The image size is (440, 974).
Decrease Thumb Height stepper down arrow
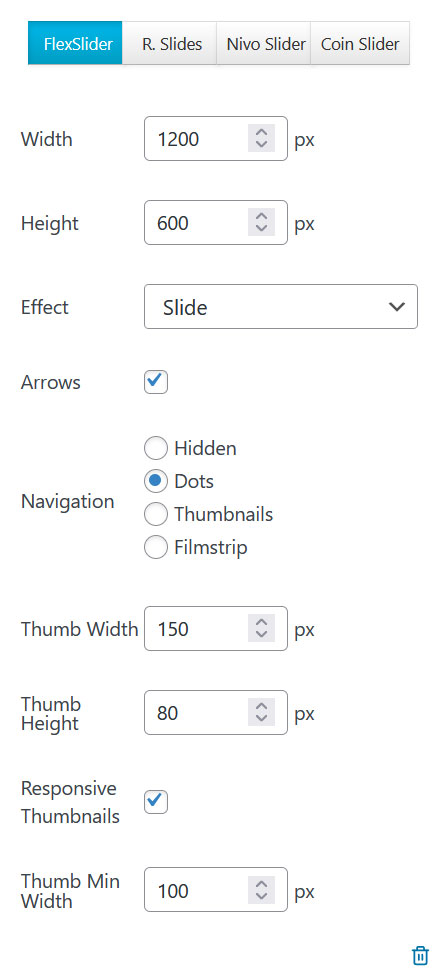[x=262, y=719]
